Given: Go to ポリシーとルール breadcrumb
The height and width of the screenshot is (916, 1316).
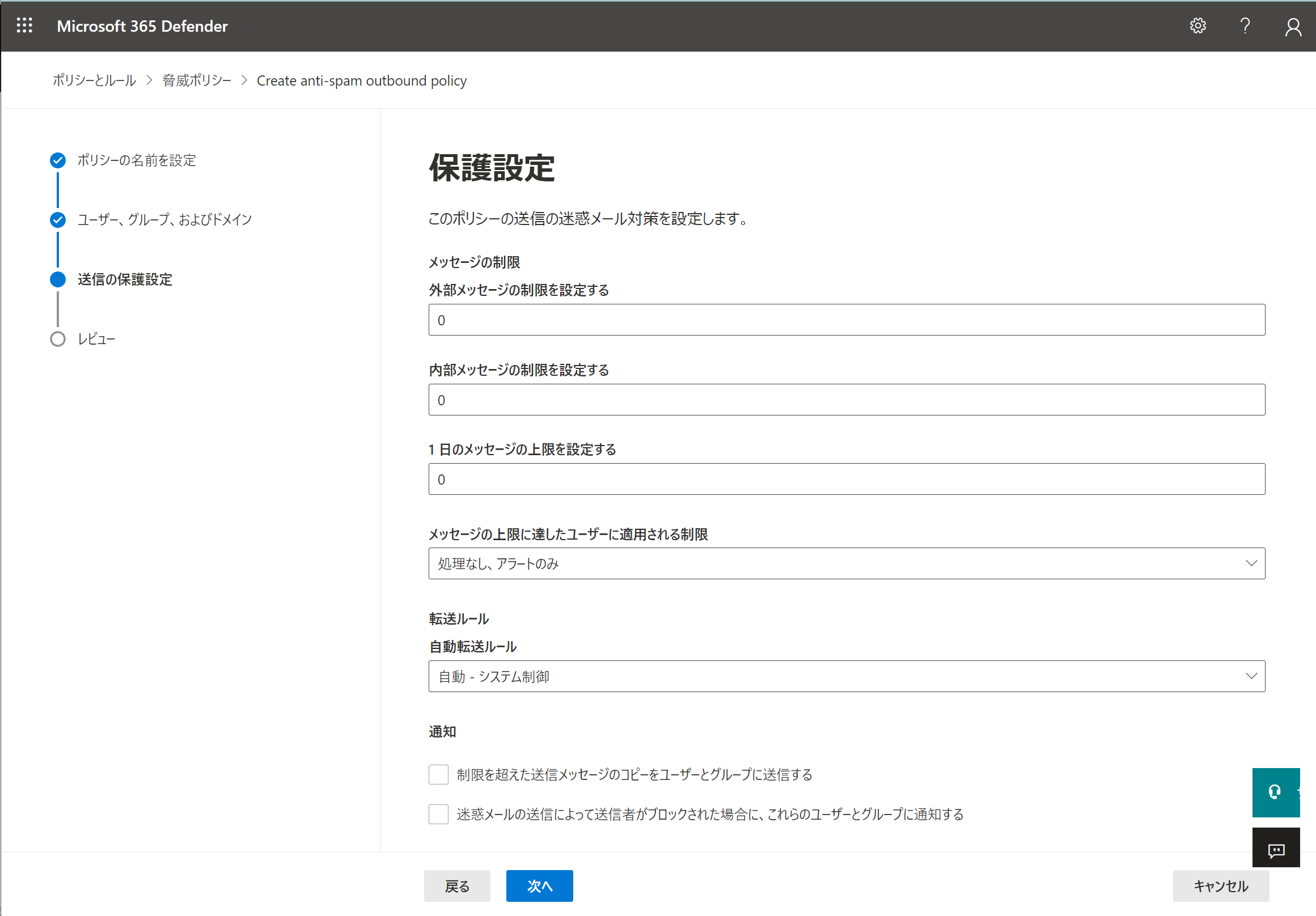Looking at the screenshot, I should (95, 80).
